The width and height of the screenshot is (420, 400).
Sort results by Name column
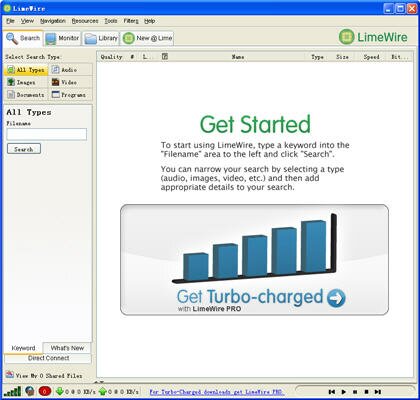tap(238, 57)
